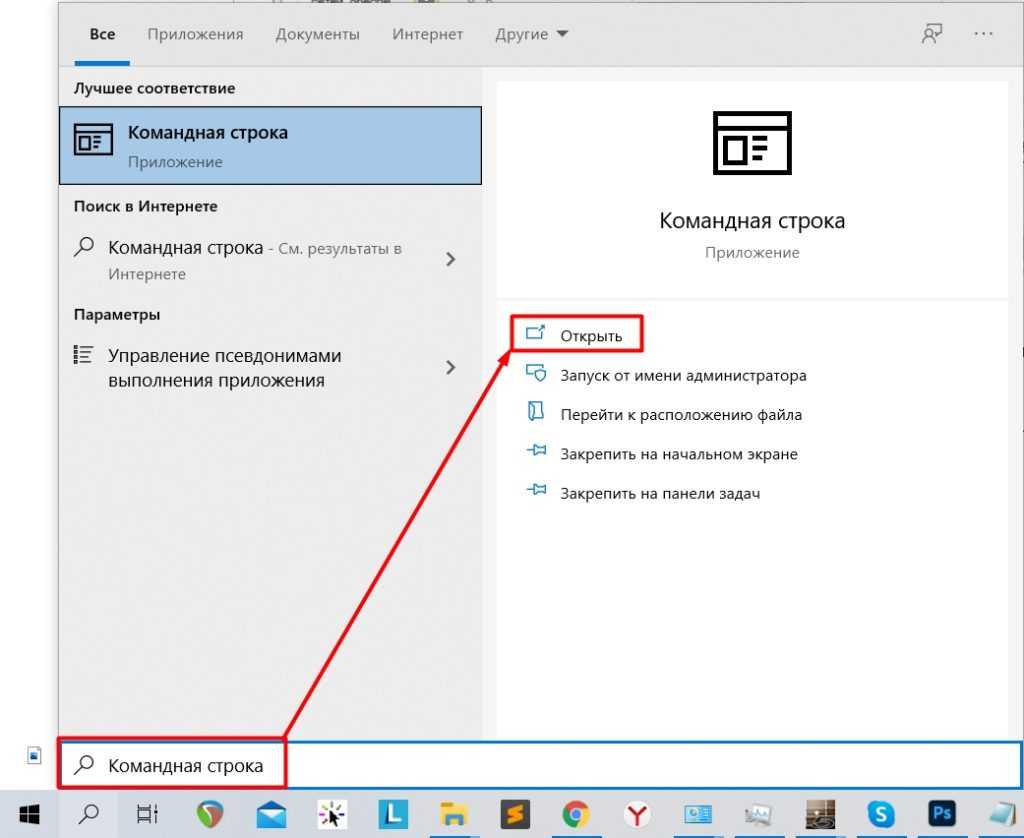Select Командная строка best match result

(x=270, y=146)
